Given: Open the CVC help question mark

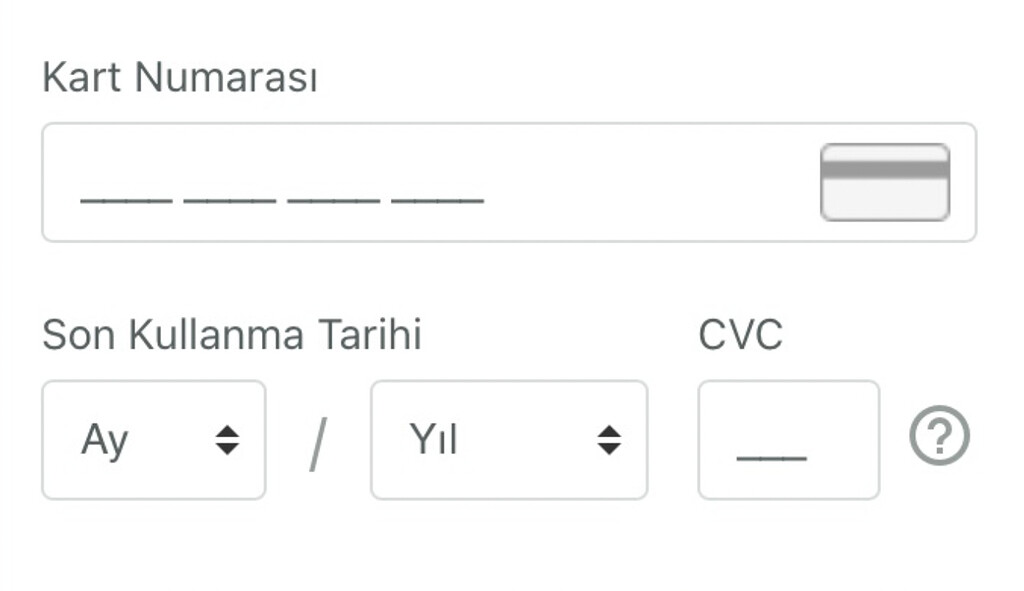Looking at the screenshot, I should [939, 439].
